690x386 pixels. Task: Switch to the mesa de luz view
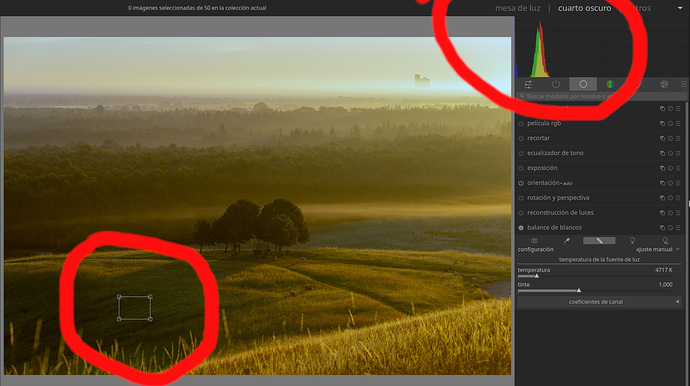(x=518, y=8)
